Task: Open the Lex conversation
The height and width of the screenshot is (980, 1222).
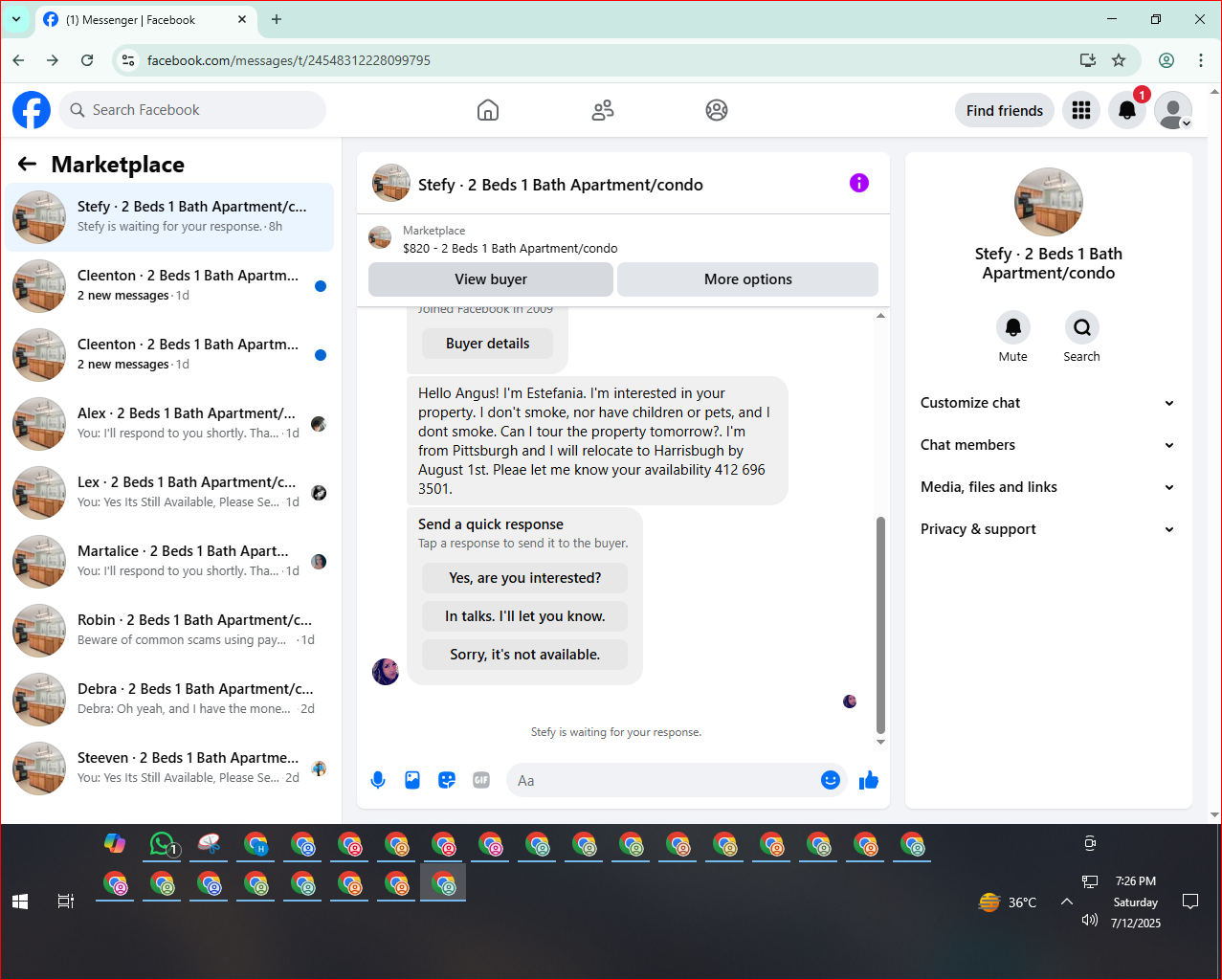Action: [169, 493]
